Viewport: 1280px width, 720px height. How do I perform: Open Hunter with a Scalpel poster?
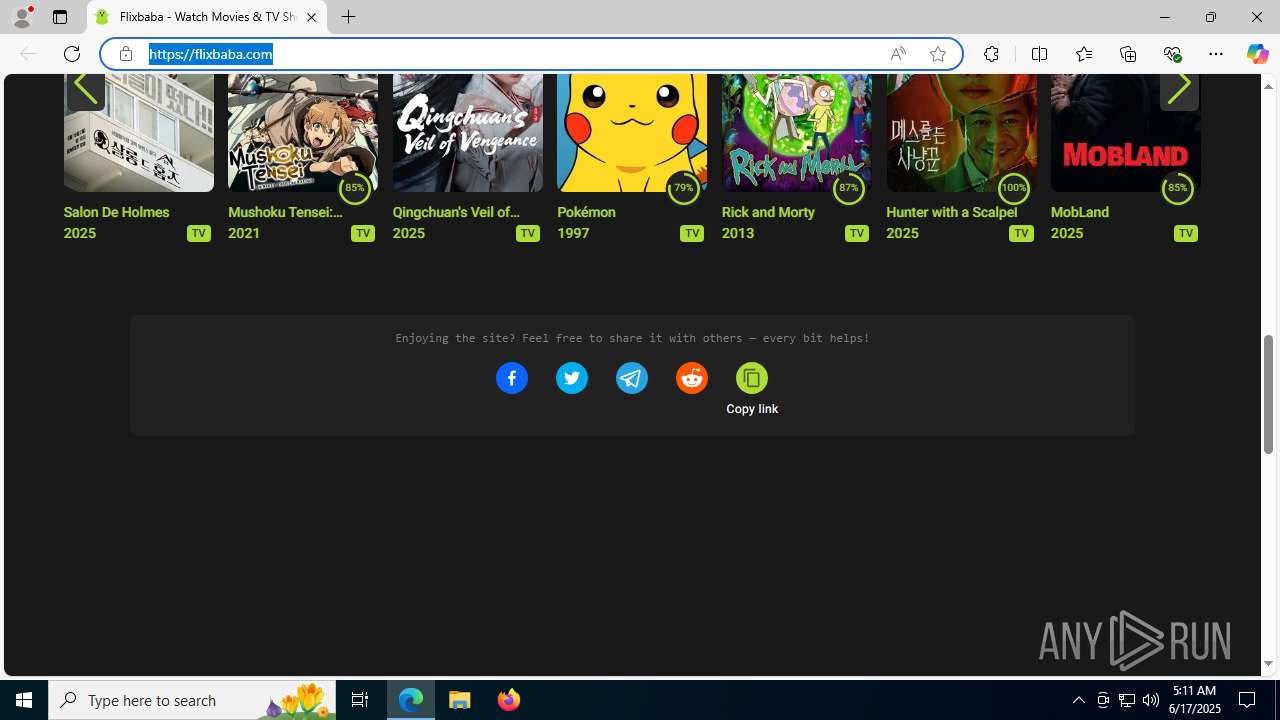pos(961,132)
